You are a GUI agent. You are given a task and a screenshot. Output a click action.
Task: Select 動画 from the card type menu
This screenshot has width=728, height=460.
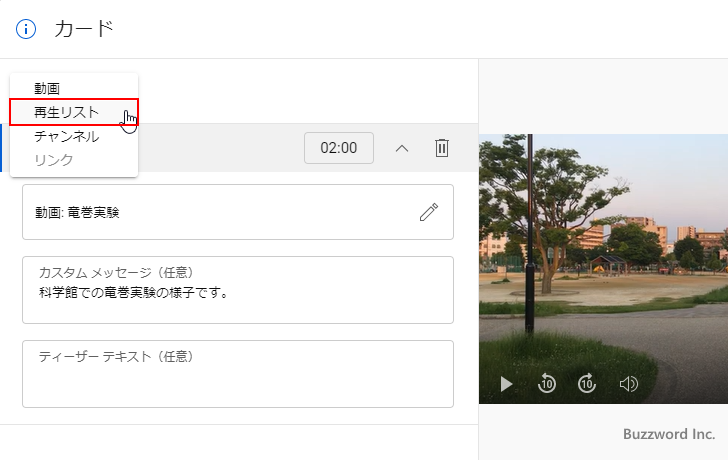74,88
